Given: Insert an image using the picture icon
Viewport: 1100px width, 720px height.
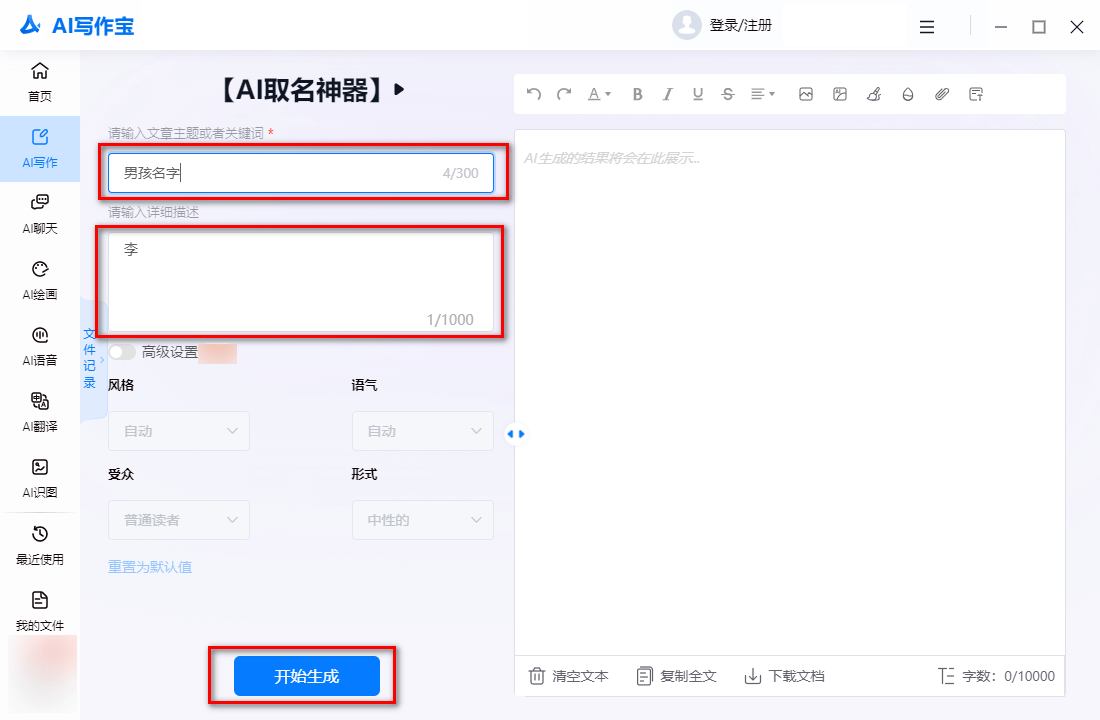Looking at the screenshot, I should click(x=806, y=94).
